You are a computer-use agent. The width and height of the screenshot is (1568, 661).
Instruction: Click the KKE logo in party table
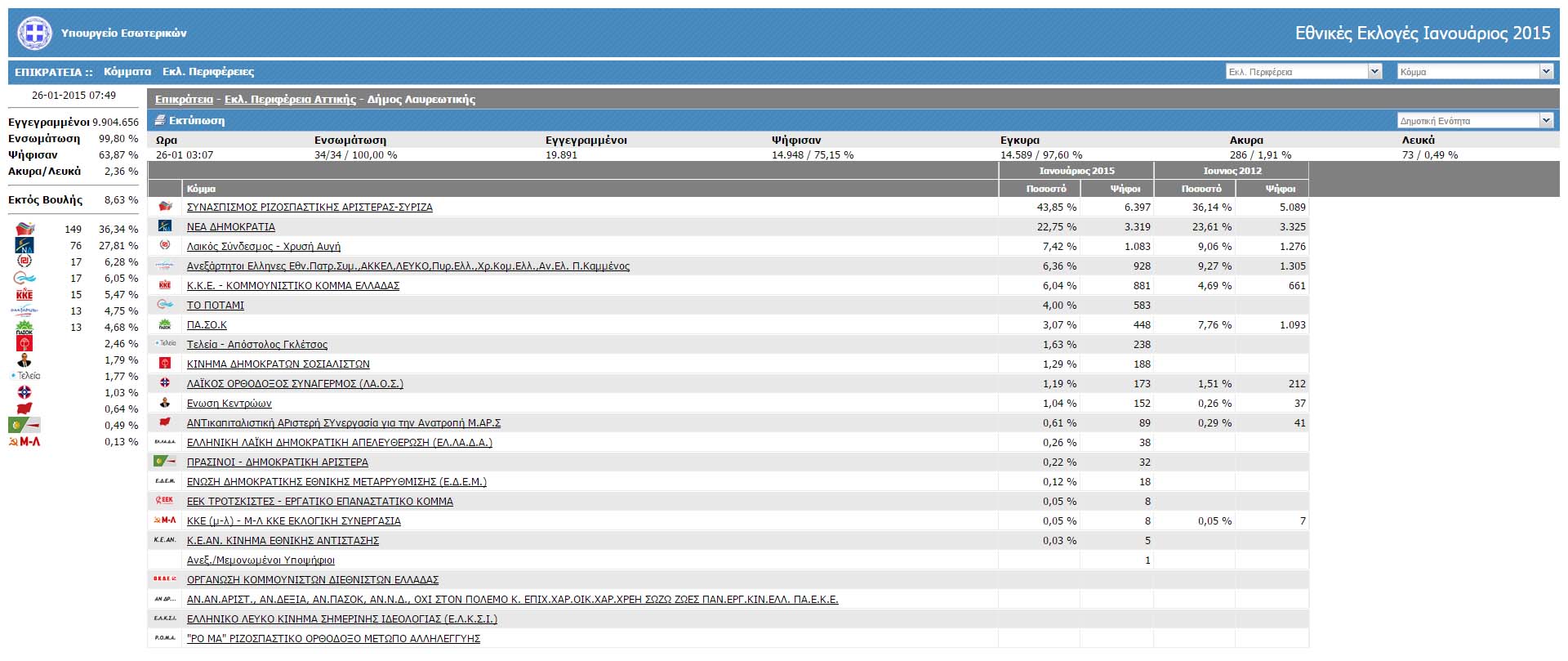pyautogui.click(x=165, y=285)
